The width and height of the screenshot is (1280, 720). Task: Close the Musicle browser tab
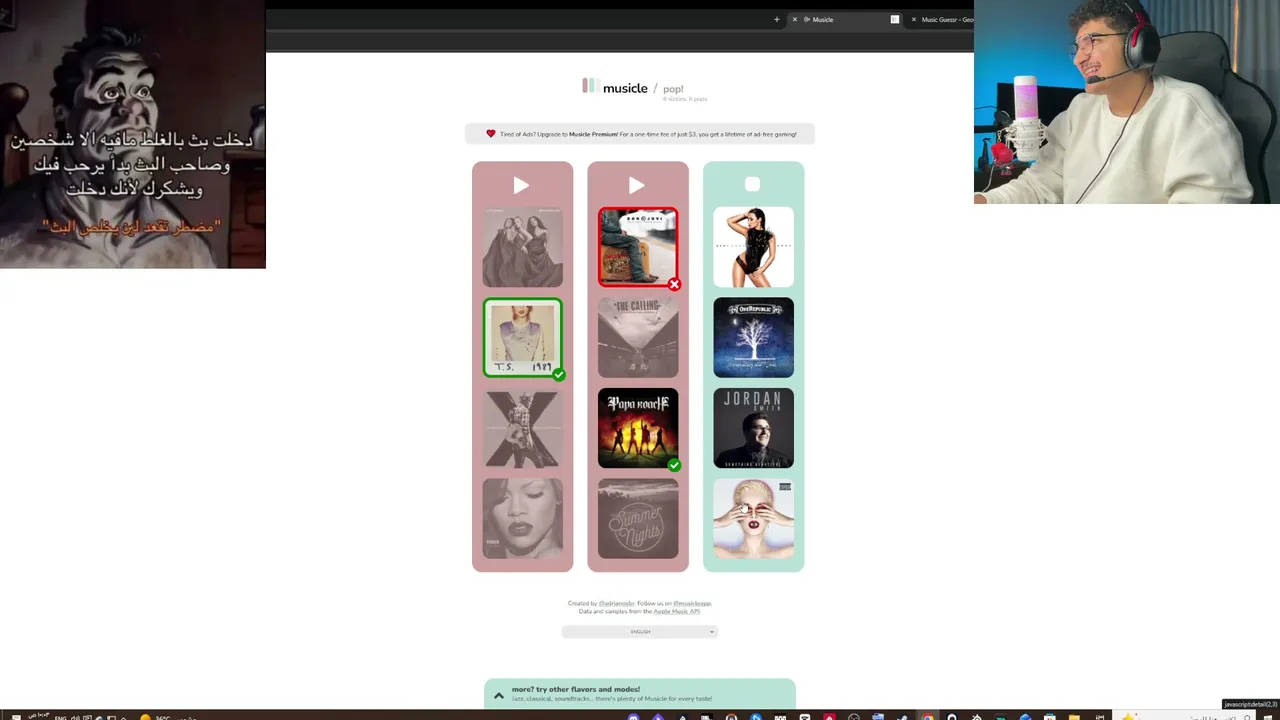click(x=795, y=19)
